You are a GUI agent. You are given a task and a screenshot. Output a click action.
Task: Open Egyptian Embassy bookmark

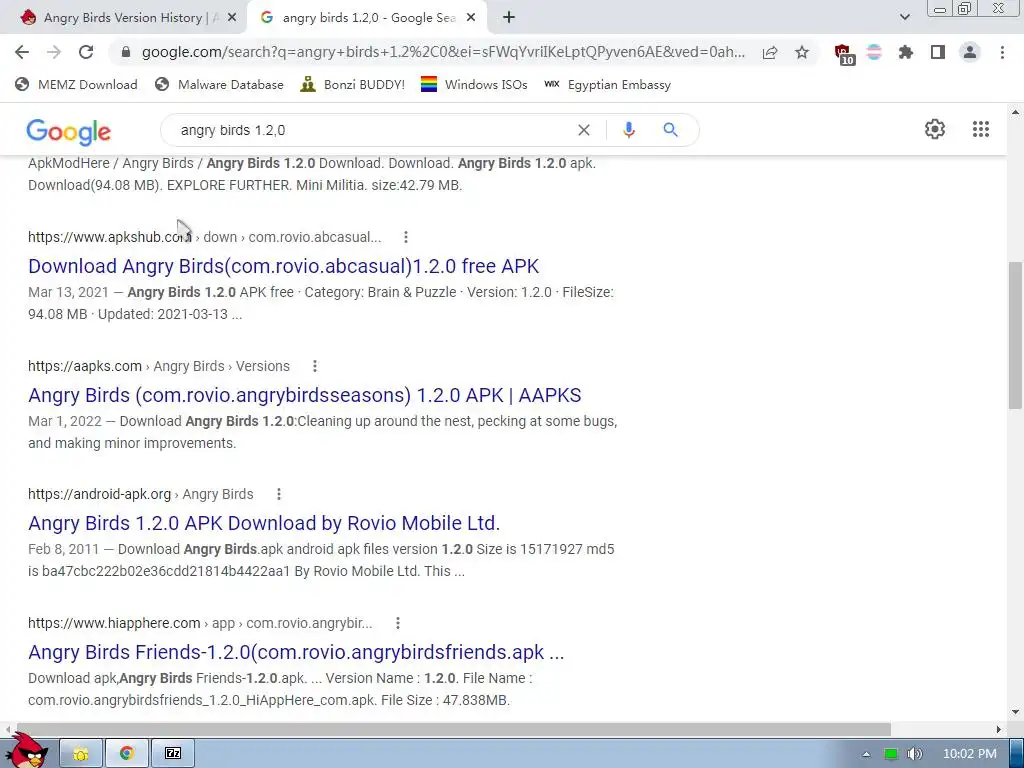(x=607, y=84)
